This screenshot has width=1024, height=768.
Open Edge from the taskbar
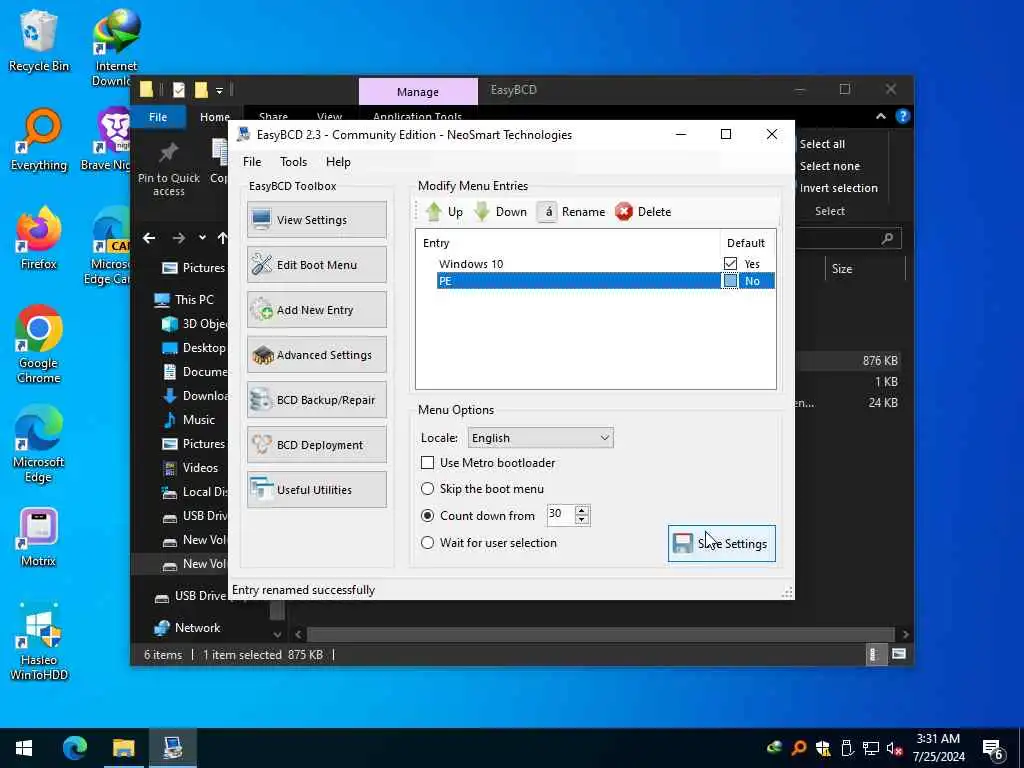click(x=74, y=748)
